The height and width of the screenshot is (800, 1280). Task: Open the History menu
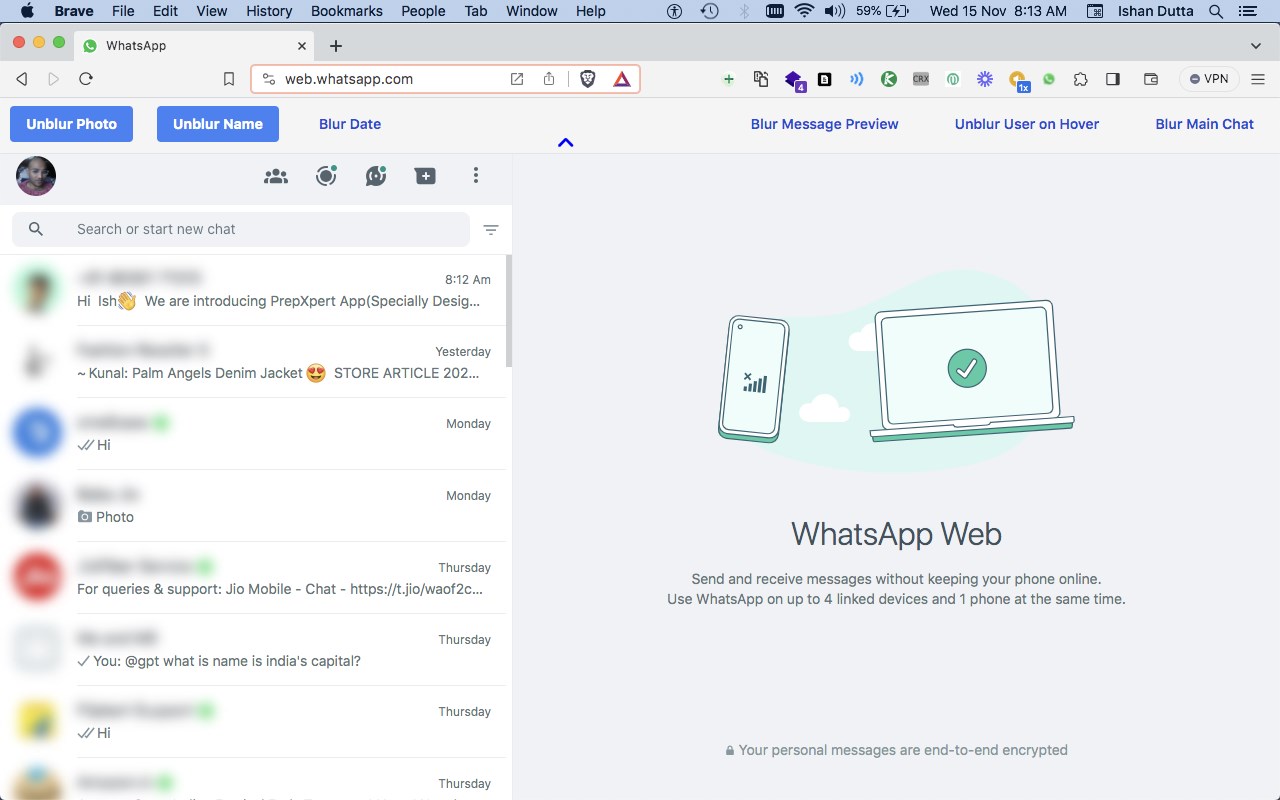pos(269,11)
